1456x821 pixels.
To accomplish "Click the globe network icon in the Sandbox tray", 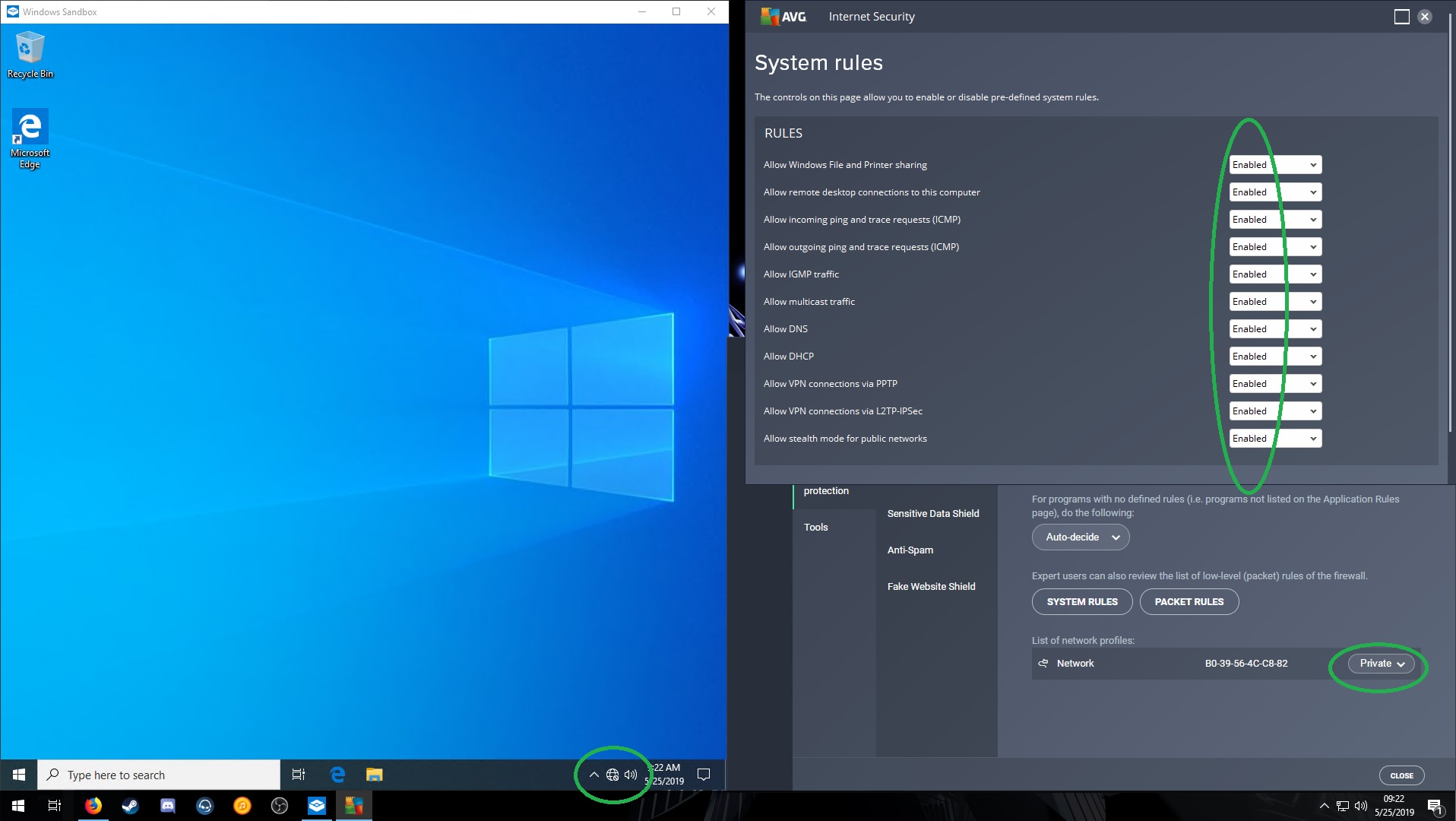I will (x=612, y=775).
